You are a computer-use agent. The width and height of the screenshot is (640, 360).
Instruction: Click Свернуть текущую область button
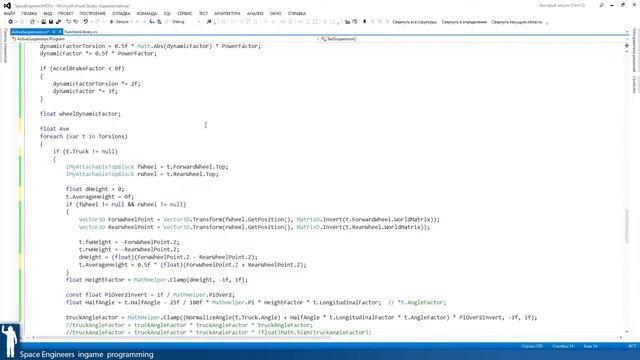pyautogui.click(x=517, y=22)
